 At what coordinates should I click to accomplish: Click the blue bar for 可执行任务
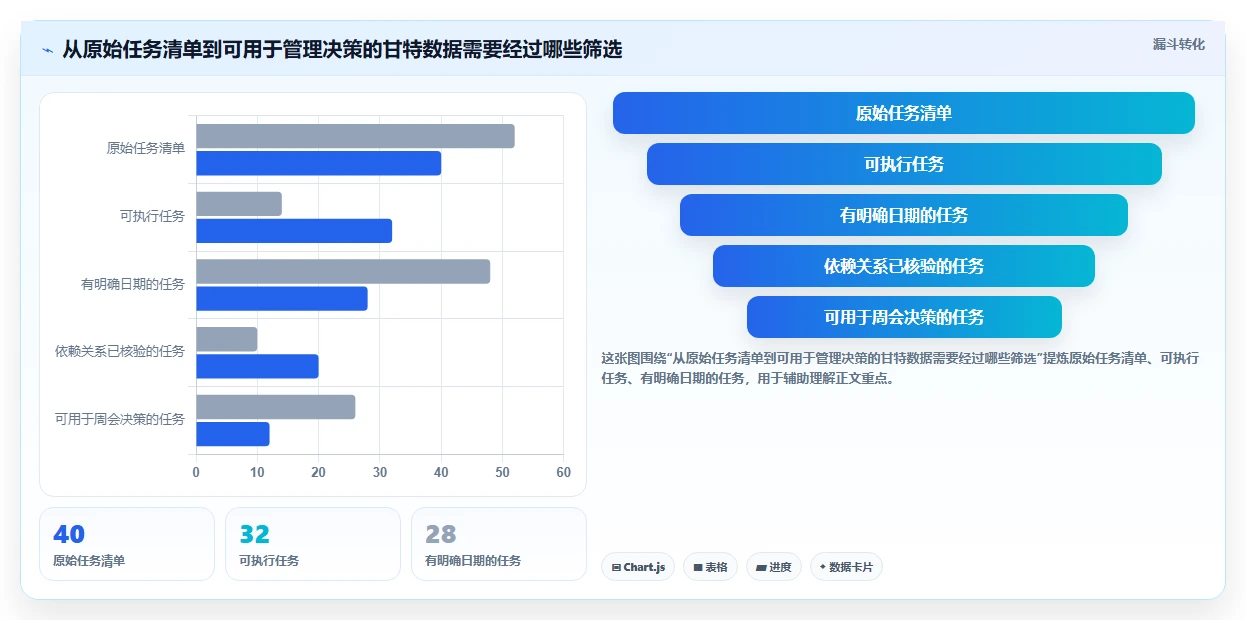coord(294,231)
